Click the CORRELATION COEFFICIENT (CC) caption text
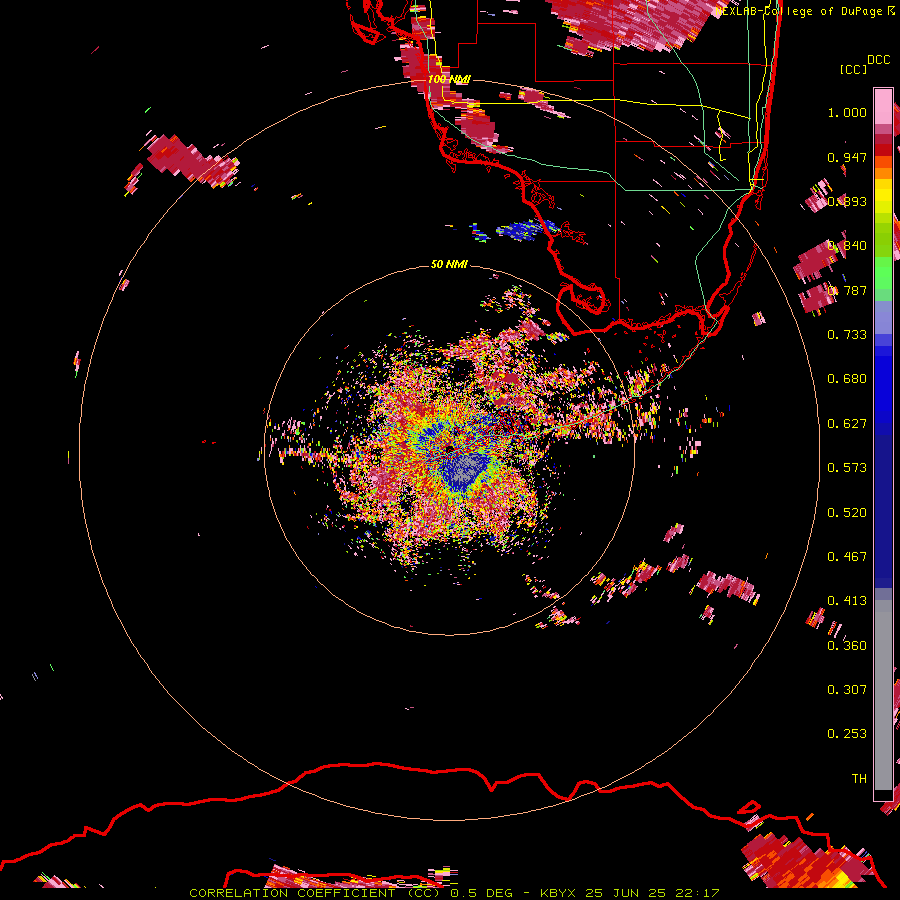Image resolution: width=900 pixels, height=900 pixels. [x=315, y=893]
